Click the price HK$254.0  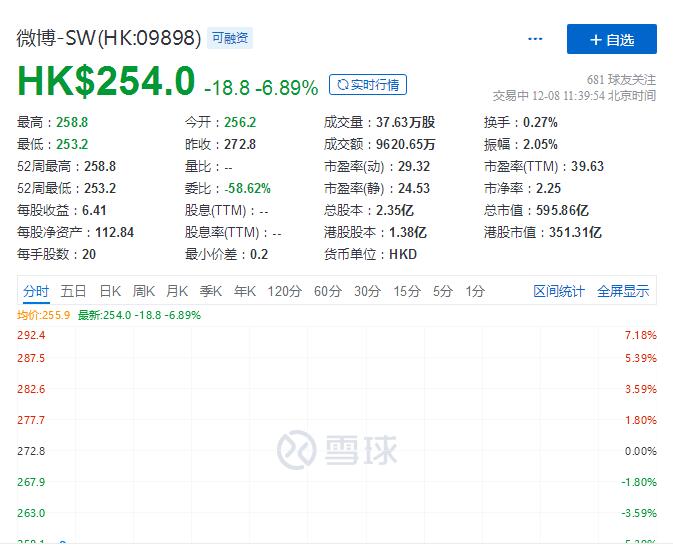(x=106, y=81)
